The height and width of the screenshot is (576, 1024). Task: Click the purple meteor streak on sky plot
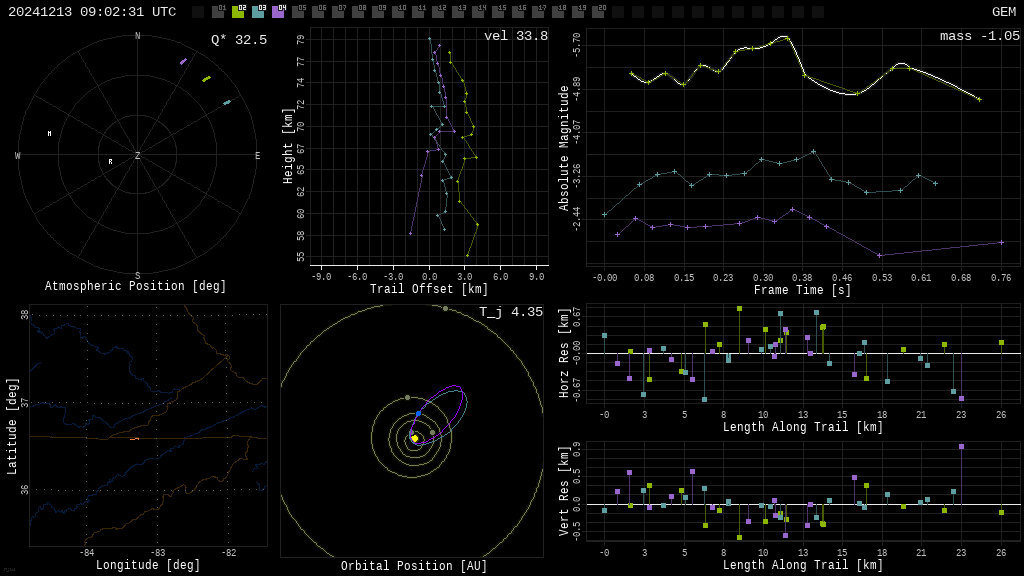183,62
